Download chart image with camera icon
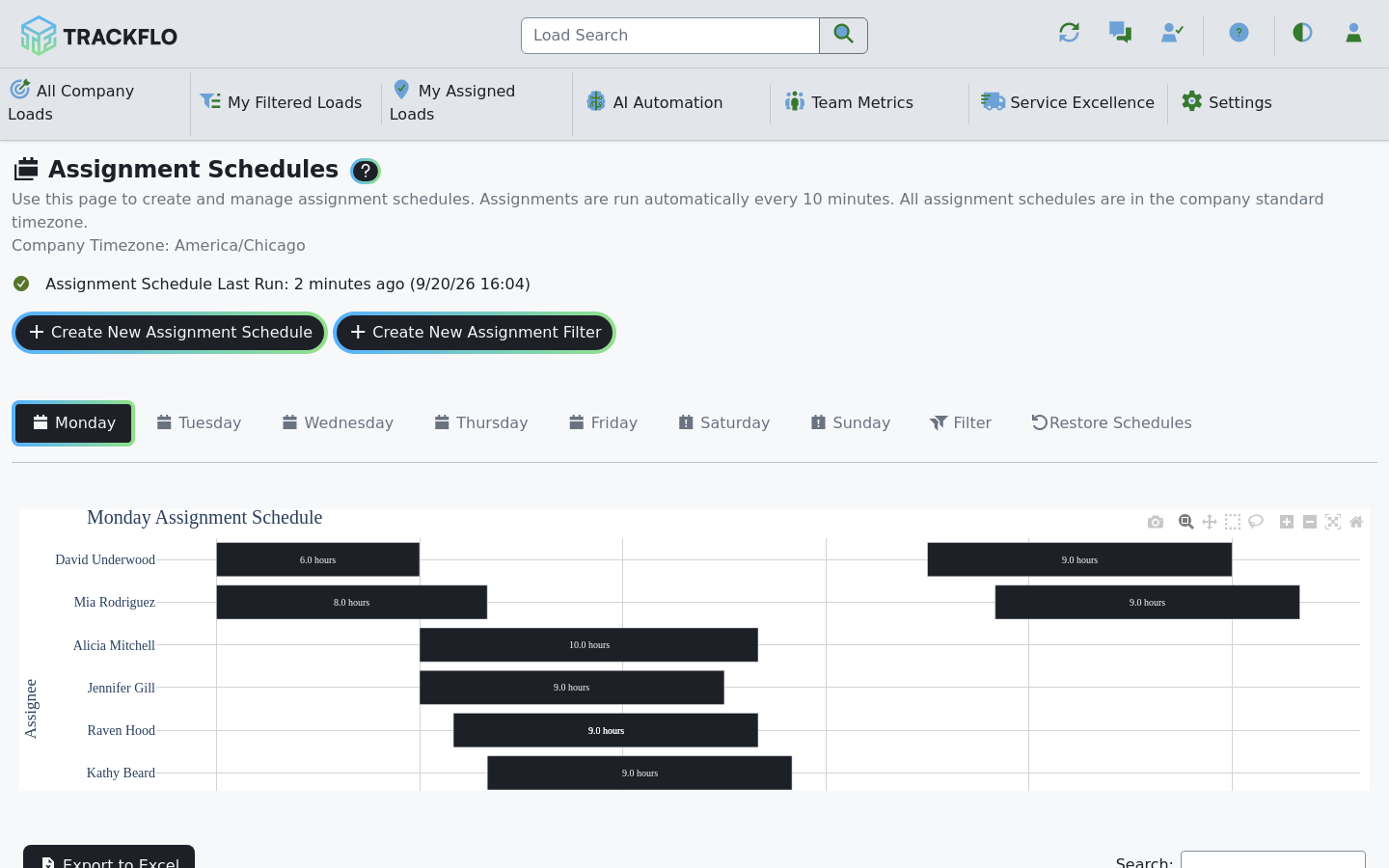Screen dimensions: 1389x868 click(1156, 522)
